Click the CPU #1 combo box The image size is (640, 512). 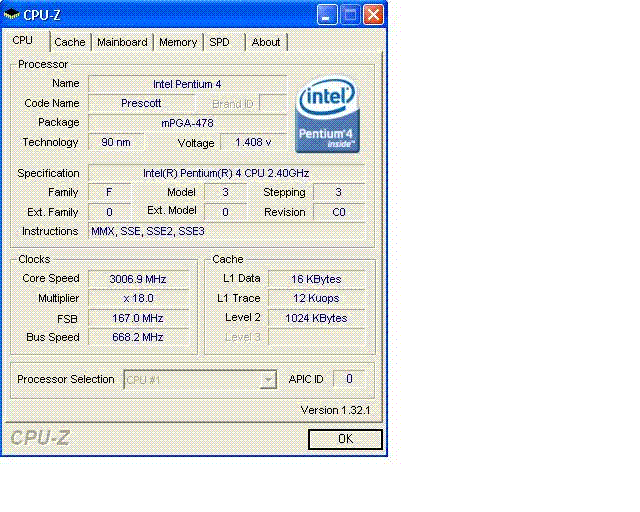pos(200,380)
